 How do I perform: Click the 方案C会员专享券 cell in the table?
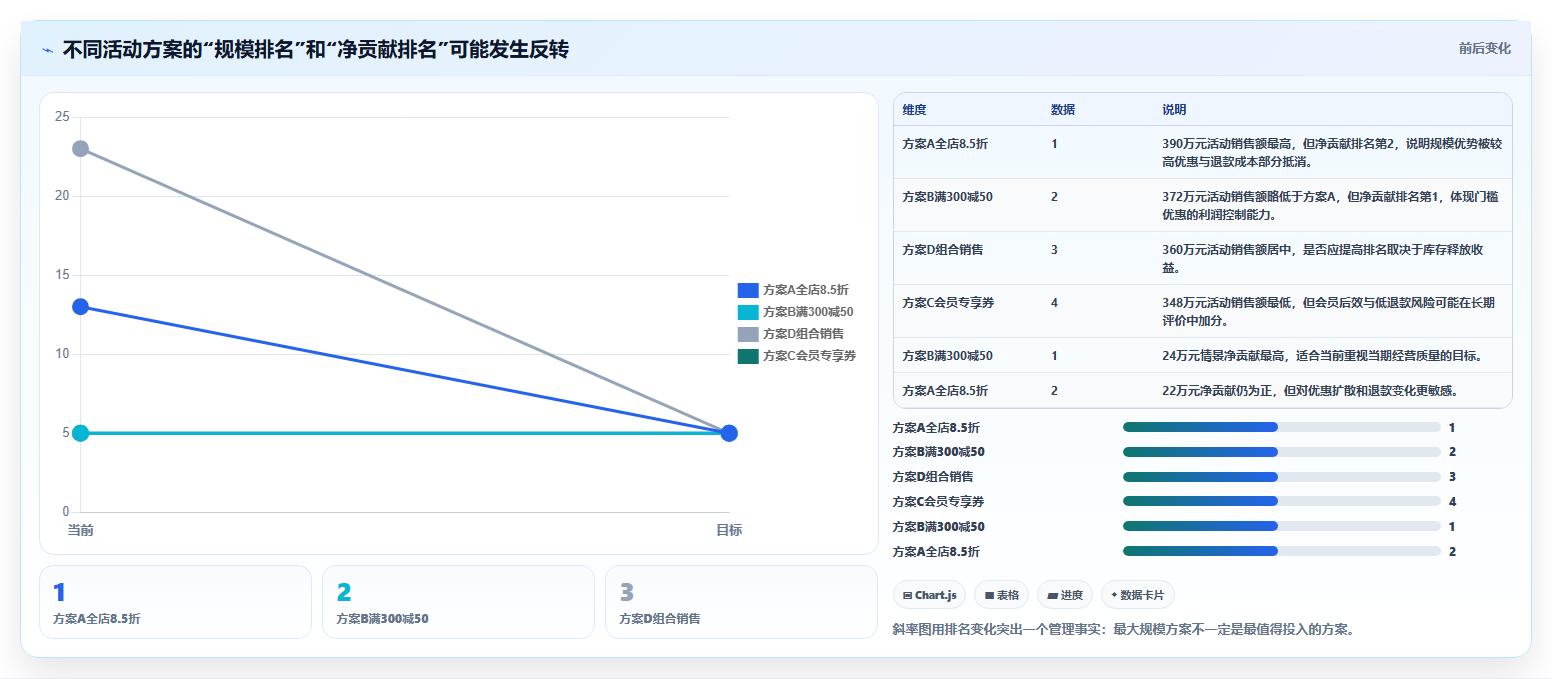948,302
